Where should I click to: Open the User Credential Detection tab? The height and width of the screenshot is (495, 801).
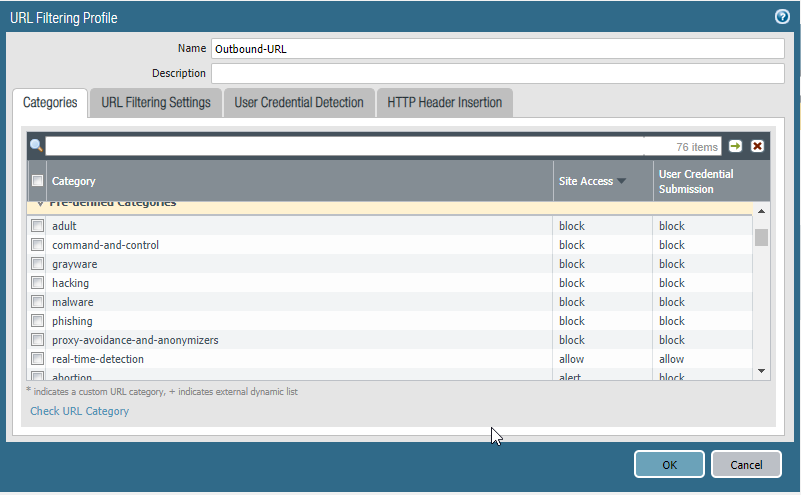point(298,102)
